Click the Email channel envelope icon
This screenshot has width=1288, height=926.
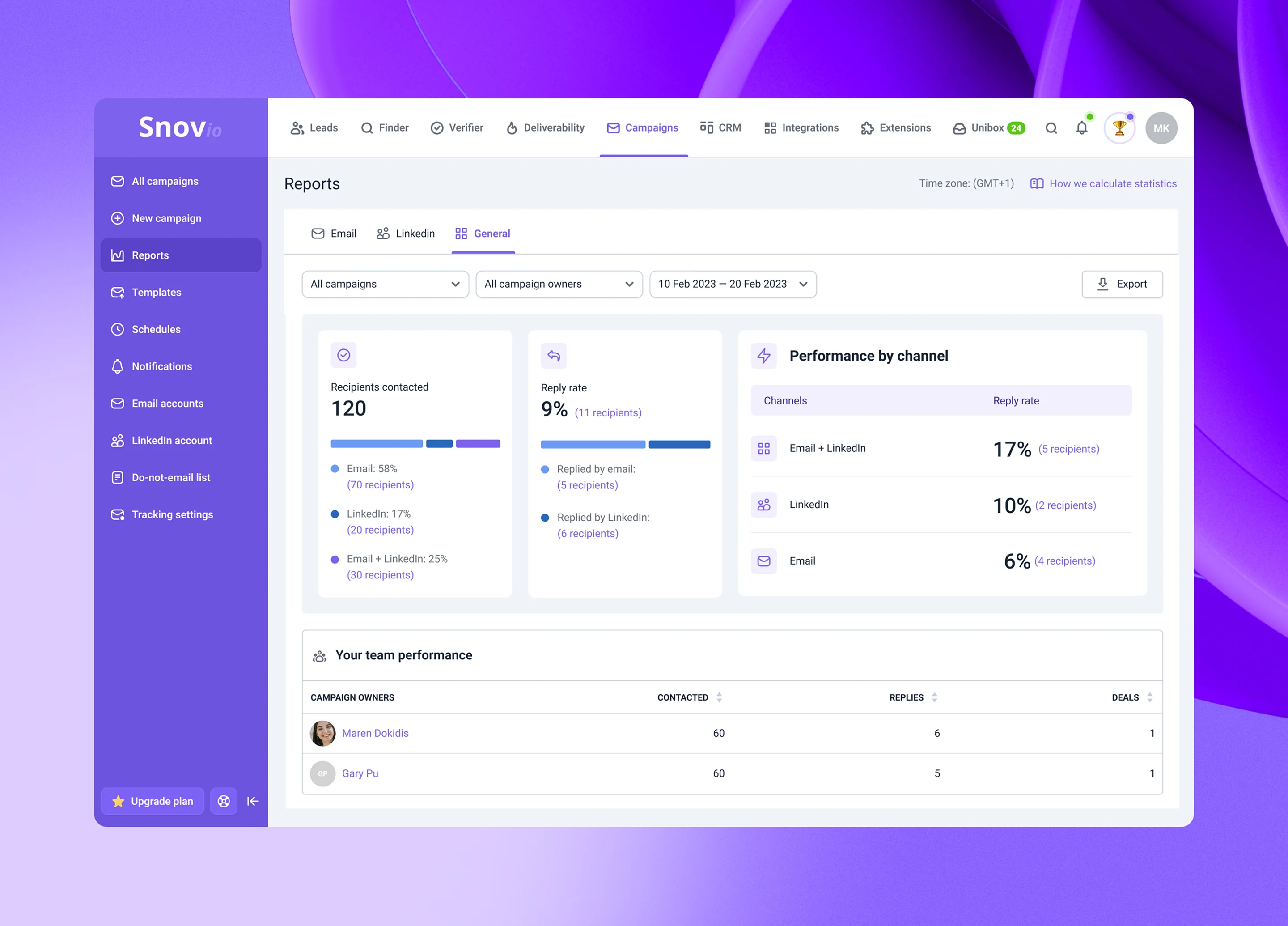pos(764,561)
